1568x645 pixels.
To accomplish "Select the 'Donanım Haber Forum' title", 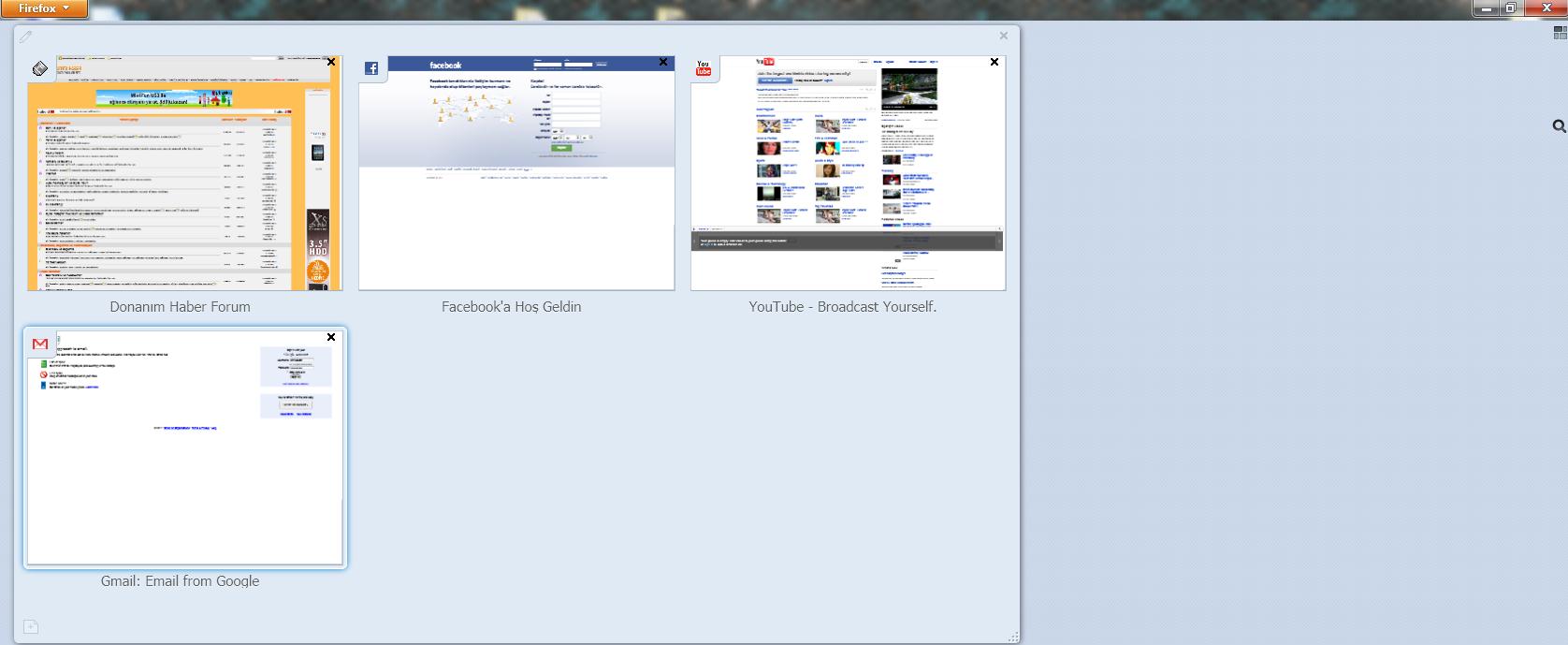I will 181,307.
